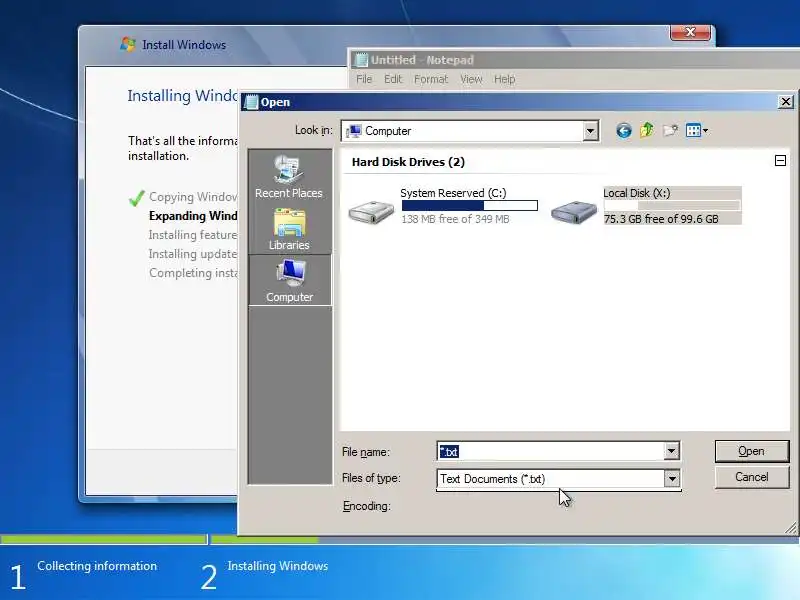
Task: Open Notepad's Edit menu
Action: click(393, 79)
